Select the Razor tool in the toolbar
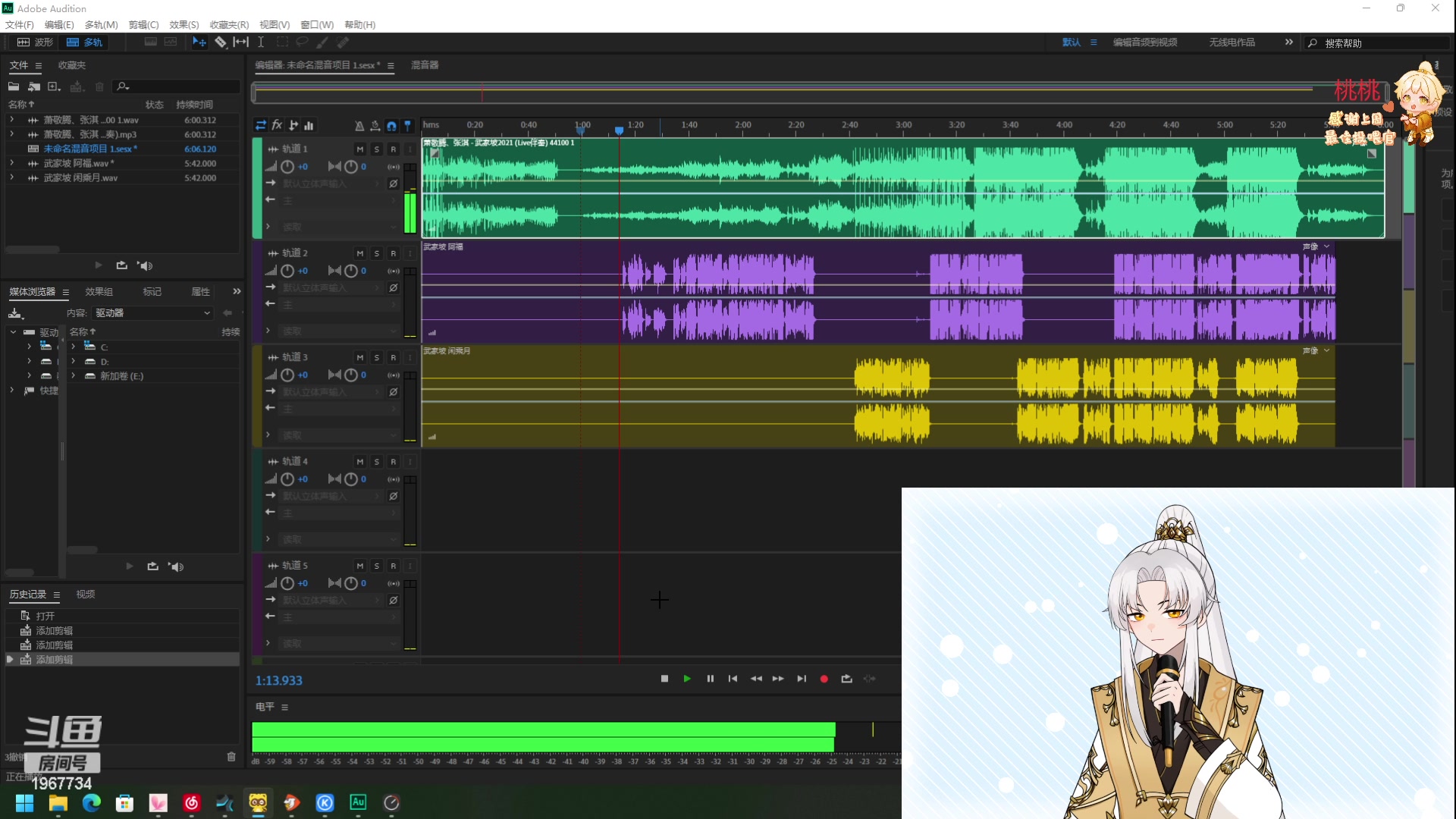Viewport: 1456px width, 819px height. (x=221, y=42)
